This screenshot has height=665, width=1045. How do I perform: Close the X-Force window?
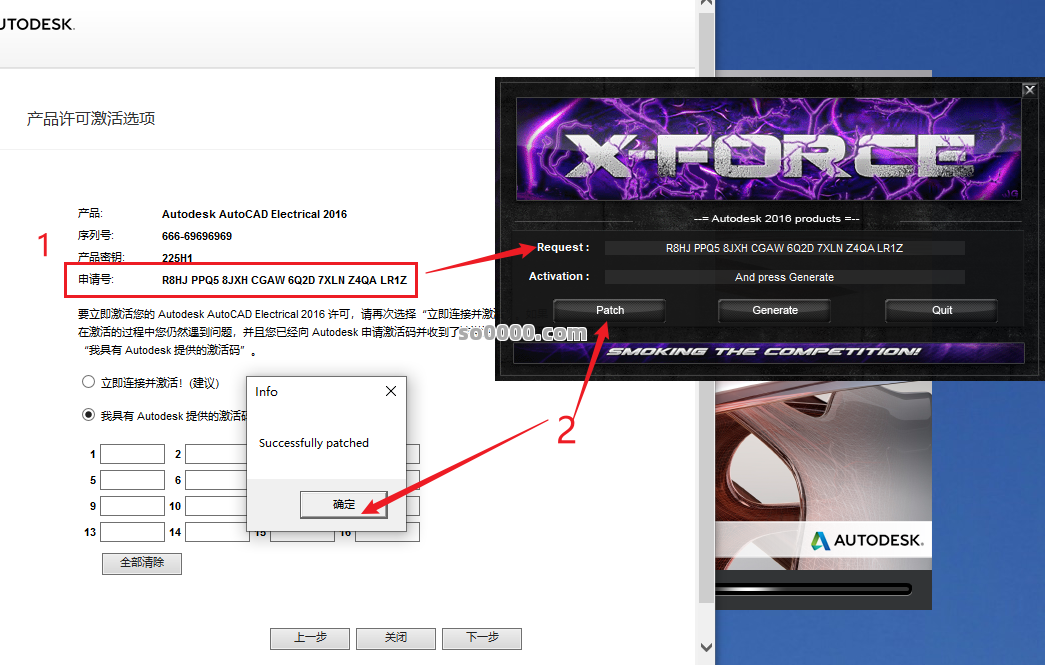click(x=1030, y=89)
